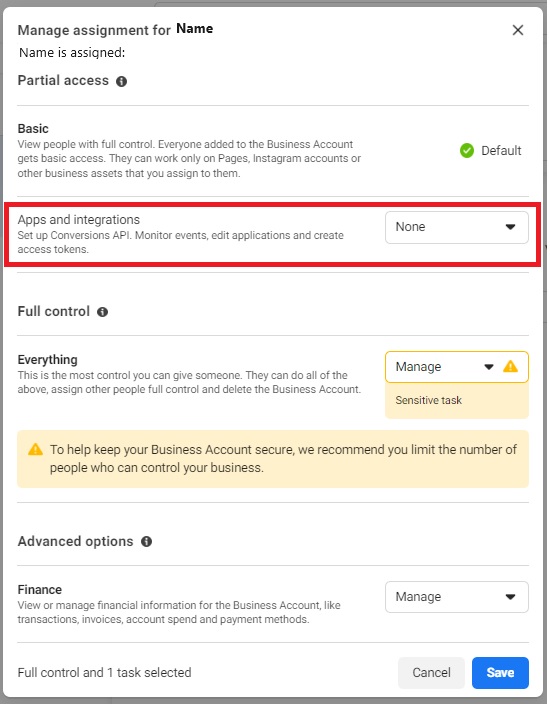
Task: Open the Finance Manage dropdown
Action: pyautogui.click(x=457, y=597)
